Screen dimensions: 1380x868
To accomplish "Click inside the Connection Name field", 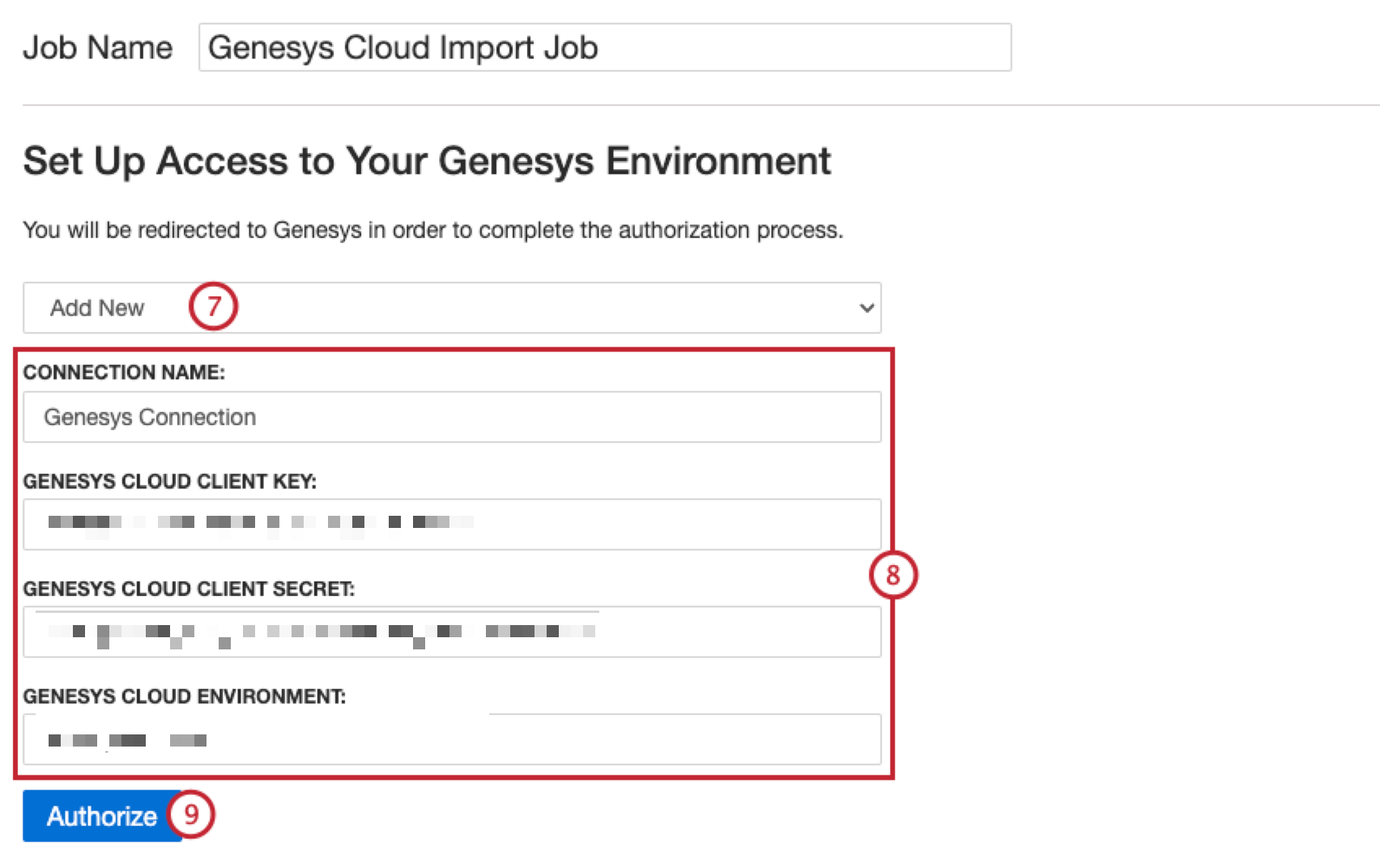I will pyautogui.click(x=451, y=417).
